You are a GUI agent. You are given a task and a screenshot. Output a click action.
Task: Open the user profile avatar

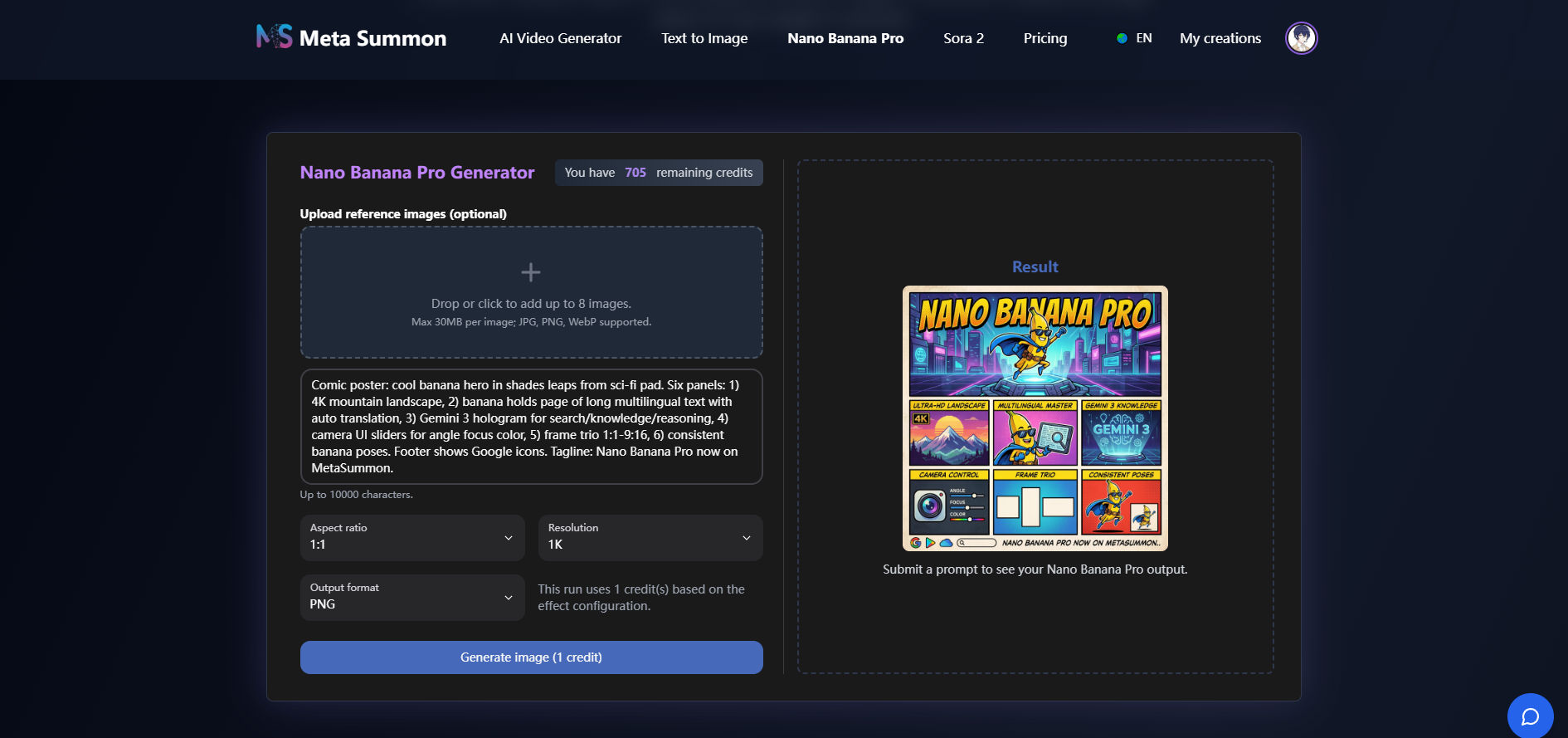coord(1301,38)
